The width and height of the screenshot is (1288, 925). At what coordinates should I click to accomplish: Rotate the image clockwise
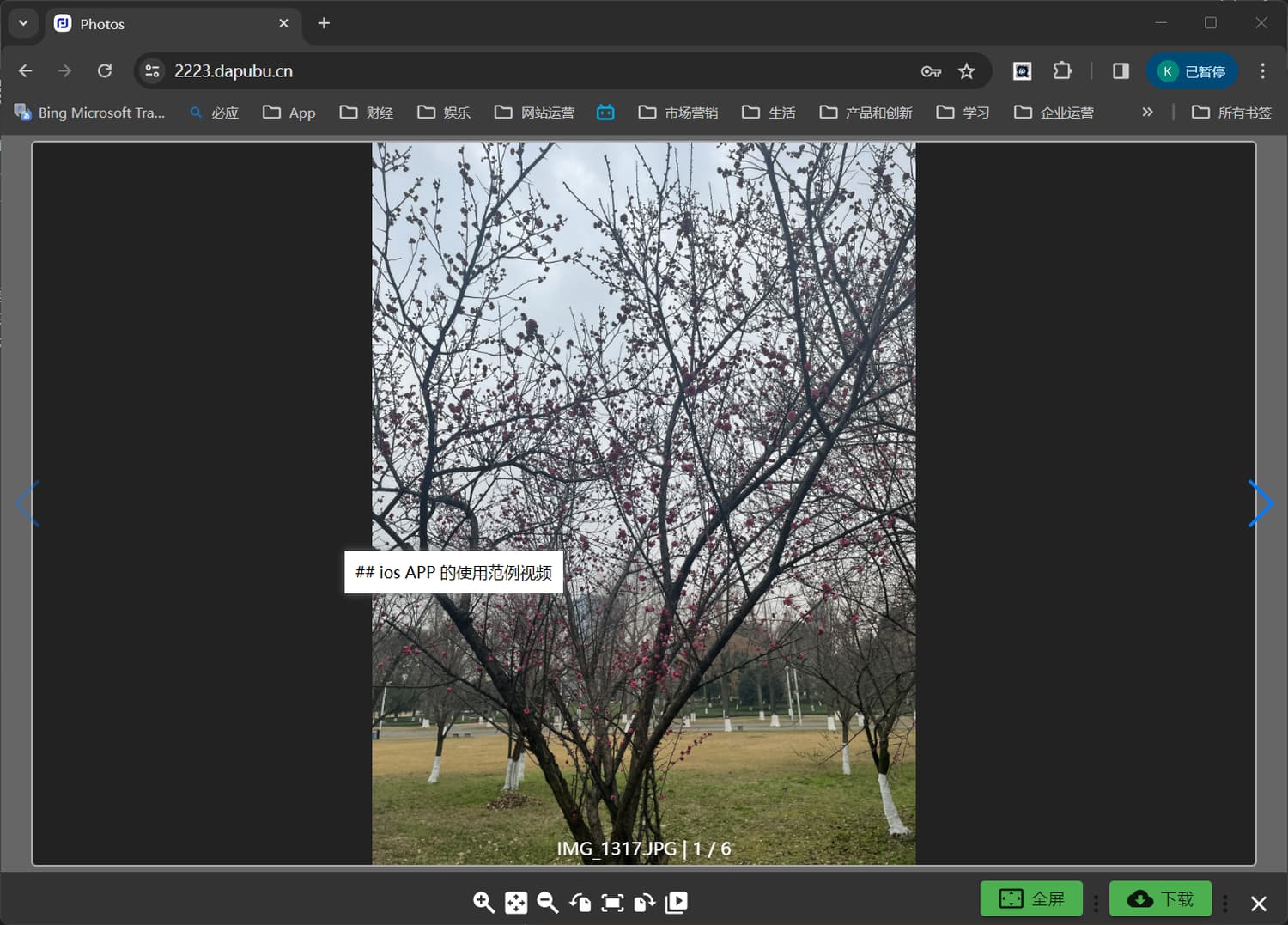click(x=644, y=902)
